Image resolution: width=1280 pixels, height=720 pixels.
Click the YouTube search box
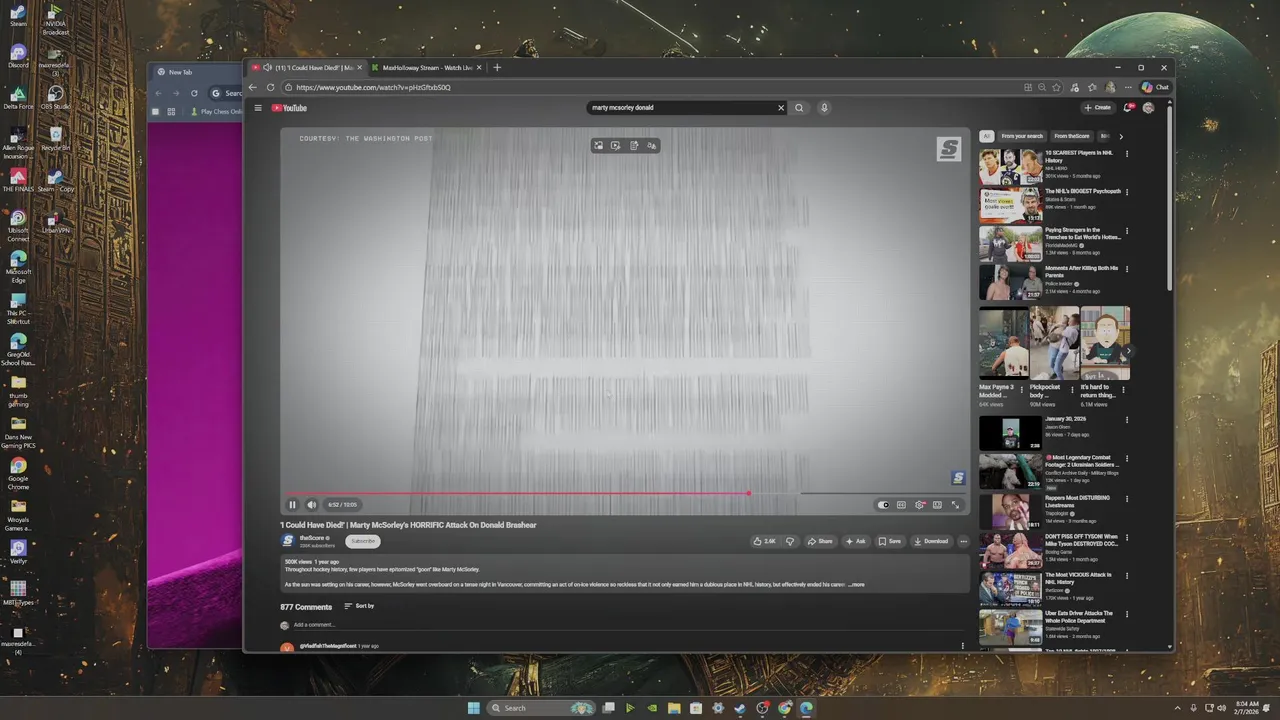pyautogui.click(x=682, y=108)
